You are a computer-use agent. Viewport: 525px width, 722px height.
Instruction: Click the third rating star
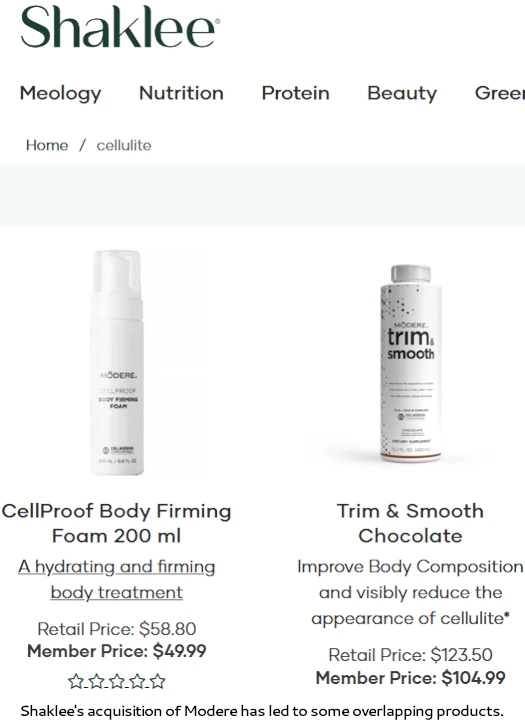117,681
